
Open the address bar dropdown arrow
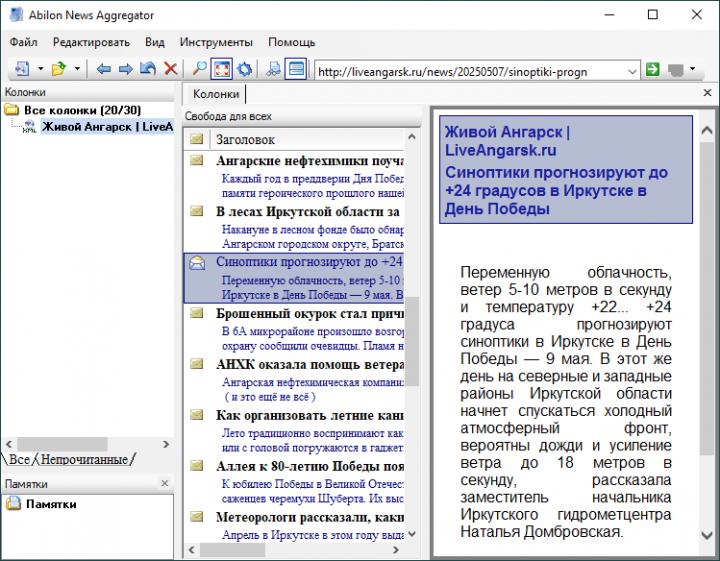pyautogui.click(x=632, y=72)
